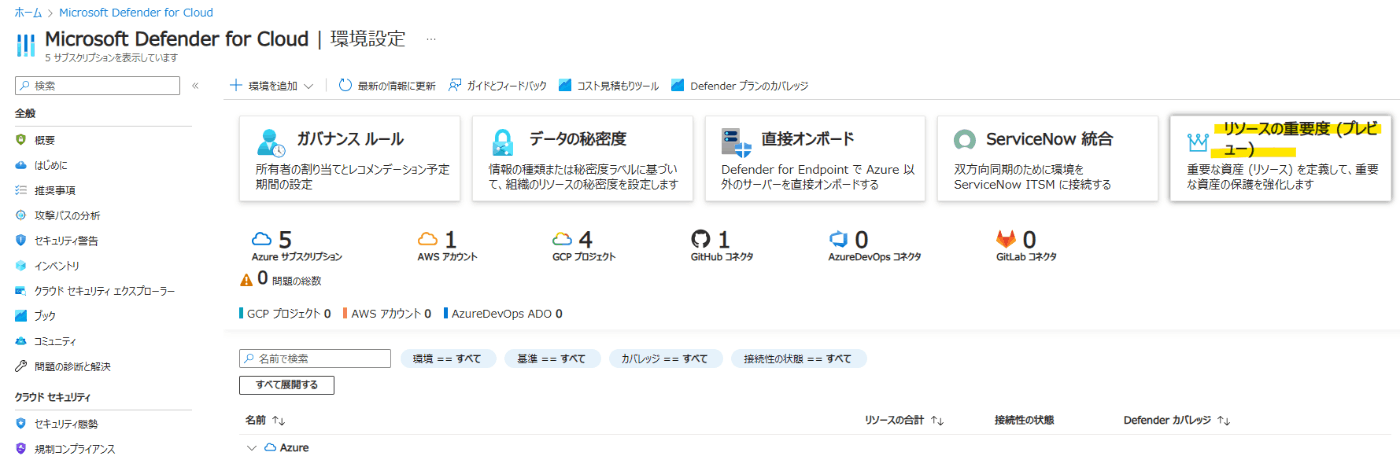The width and height of the screenshot is (1400, 456).
Task: Open the ServiceNow 統合 card title
Action: pos(1049,139)
